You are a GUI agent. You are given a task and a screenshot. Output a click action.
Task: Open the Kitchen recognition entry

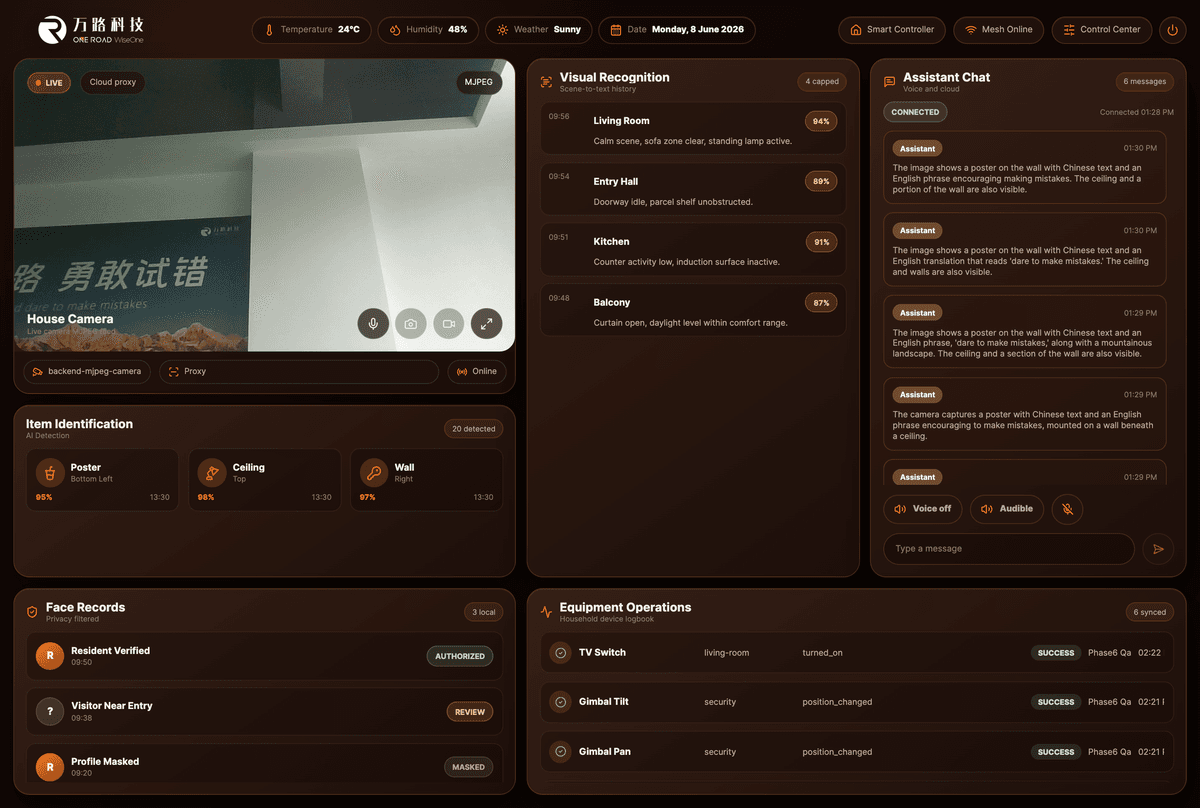[x=693, y=250]
